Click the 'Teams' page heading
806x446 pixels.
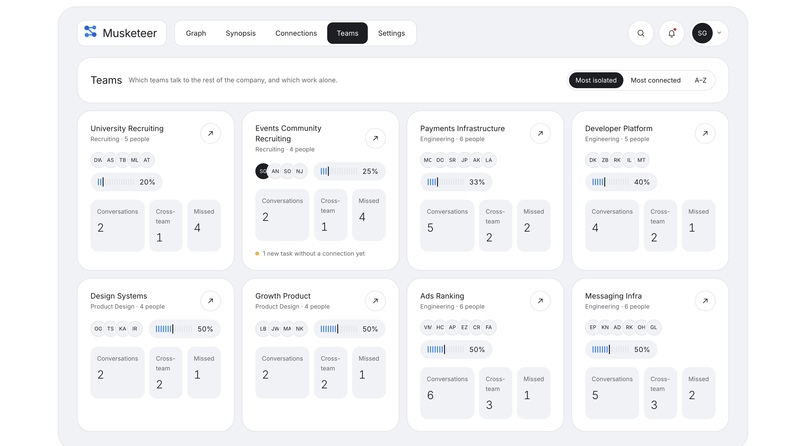pyautogui.click(x=106, y=80)
